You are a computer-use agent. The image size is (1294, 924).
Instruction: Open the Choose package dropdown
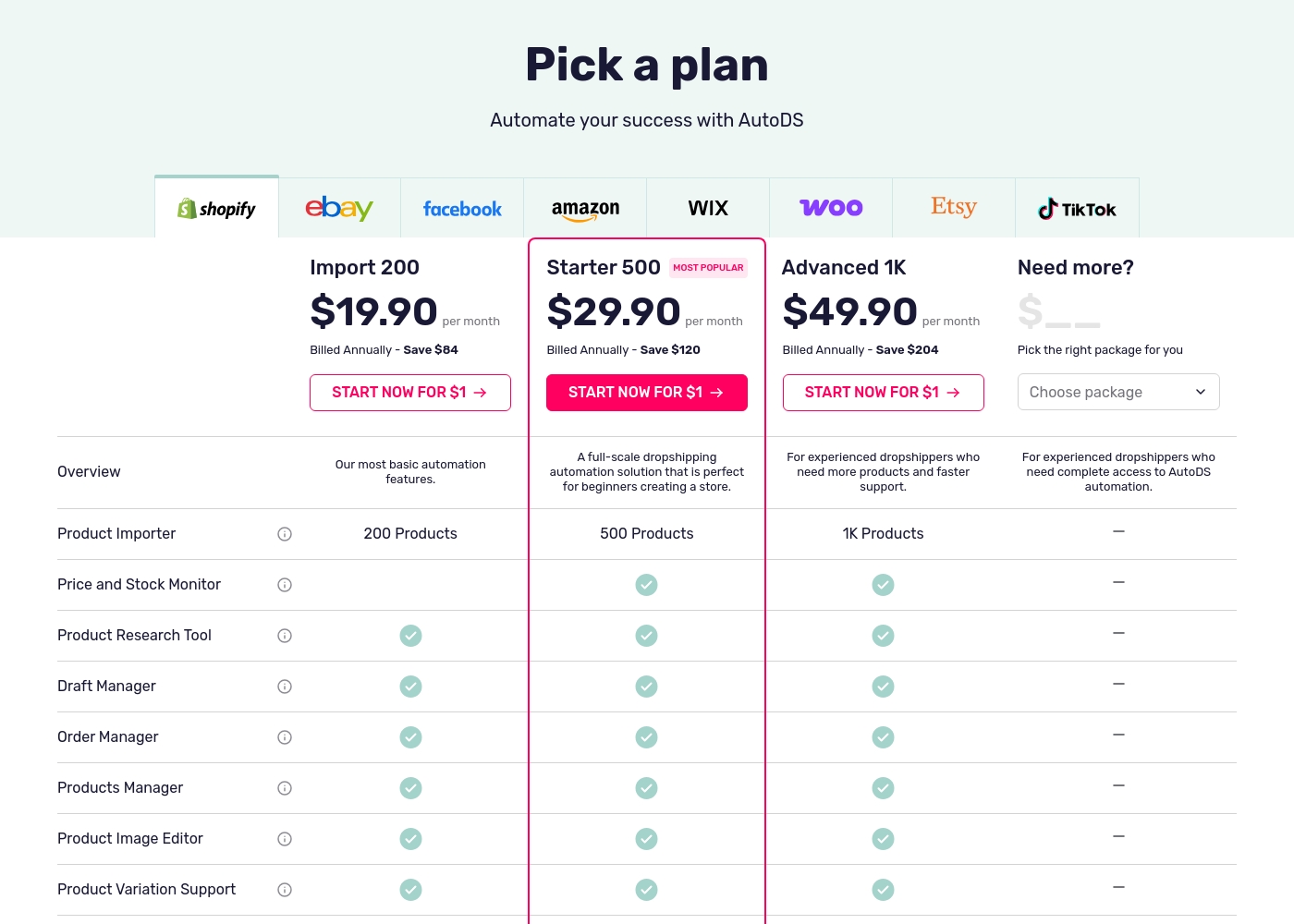(1118, 392)
